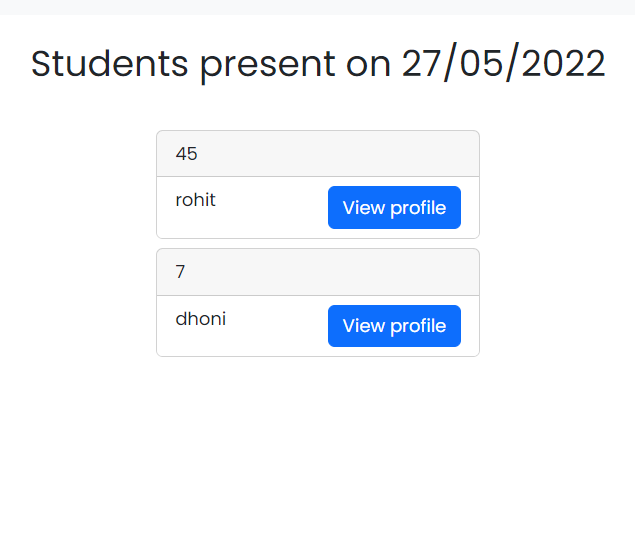635x550 pixels.
Task: Click the word View in rohit's button
Action: 363,208
